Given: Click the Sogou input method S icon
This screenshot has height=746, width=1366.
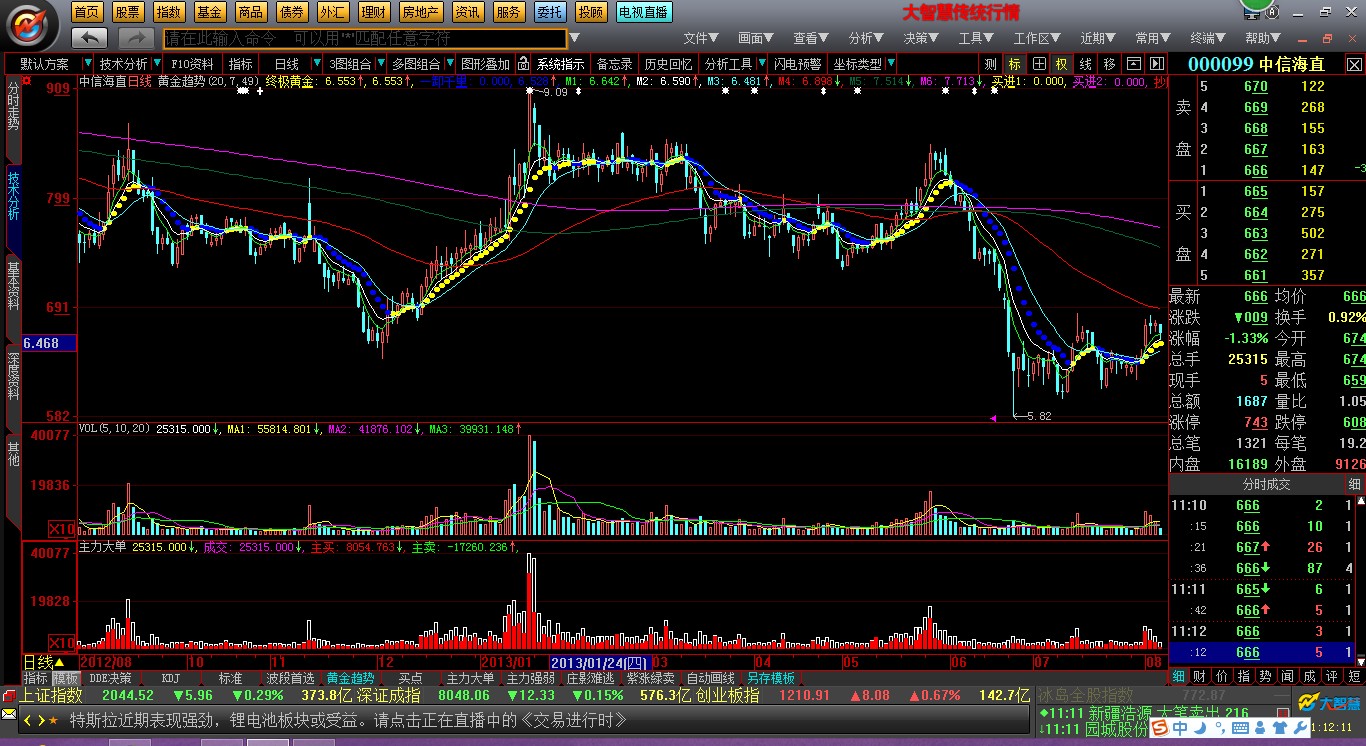Looking at the screenshot, I should pos(1158,729).
